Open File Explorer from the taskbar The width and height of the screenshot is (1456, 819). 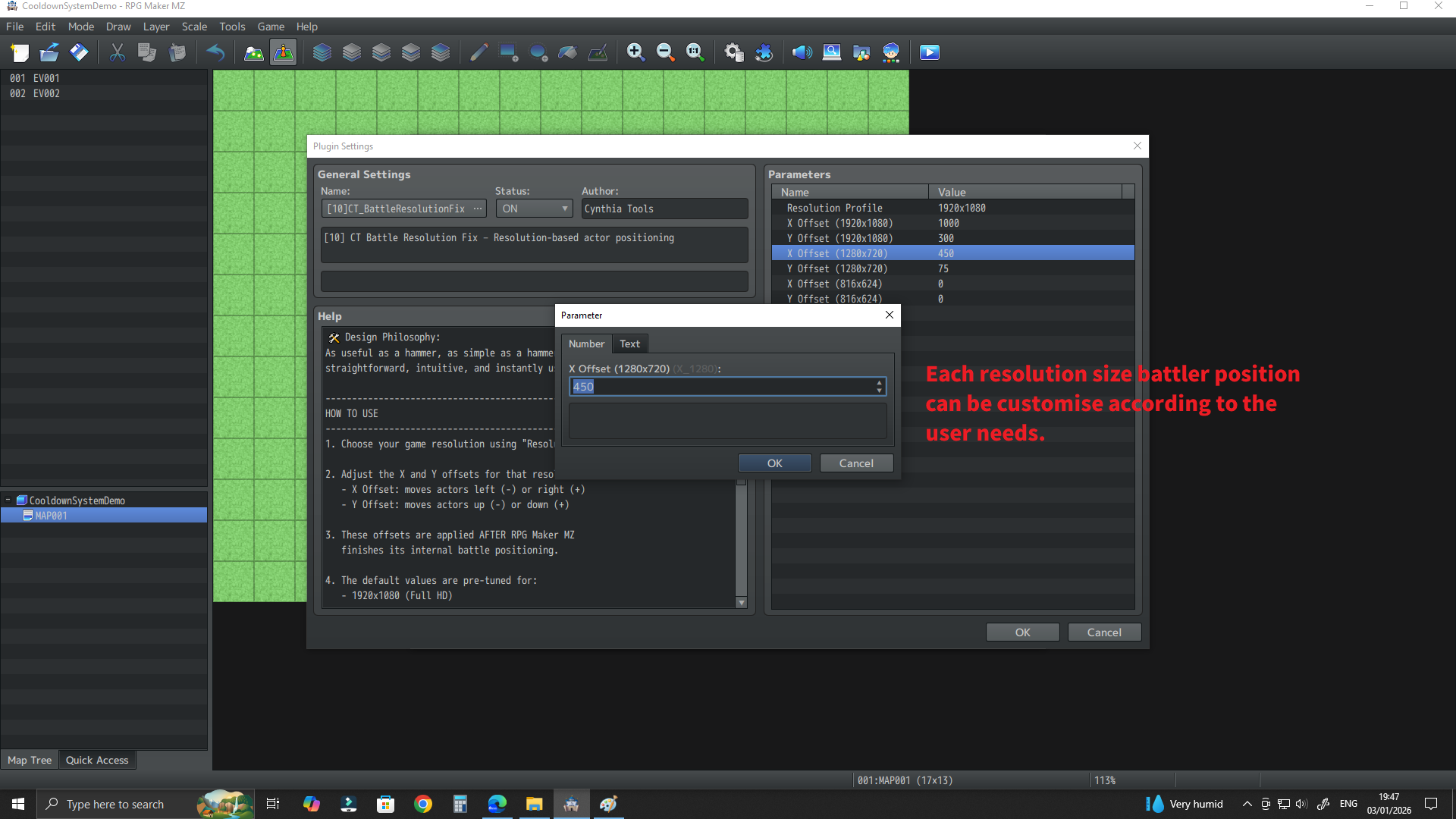[x=534, y=804]
